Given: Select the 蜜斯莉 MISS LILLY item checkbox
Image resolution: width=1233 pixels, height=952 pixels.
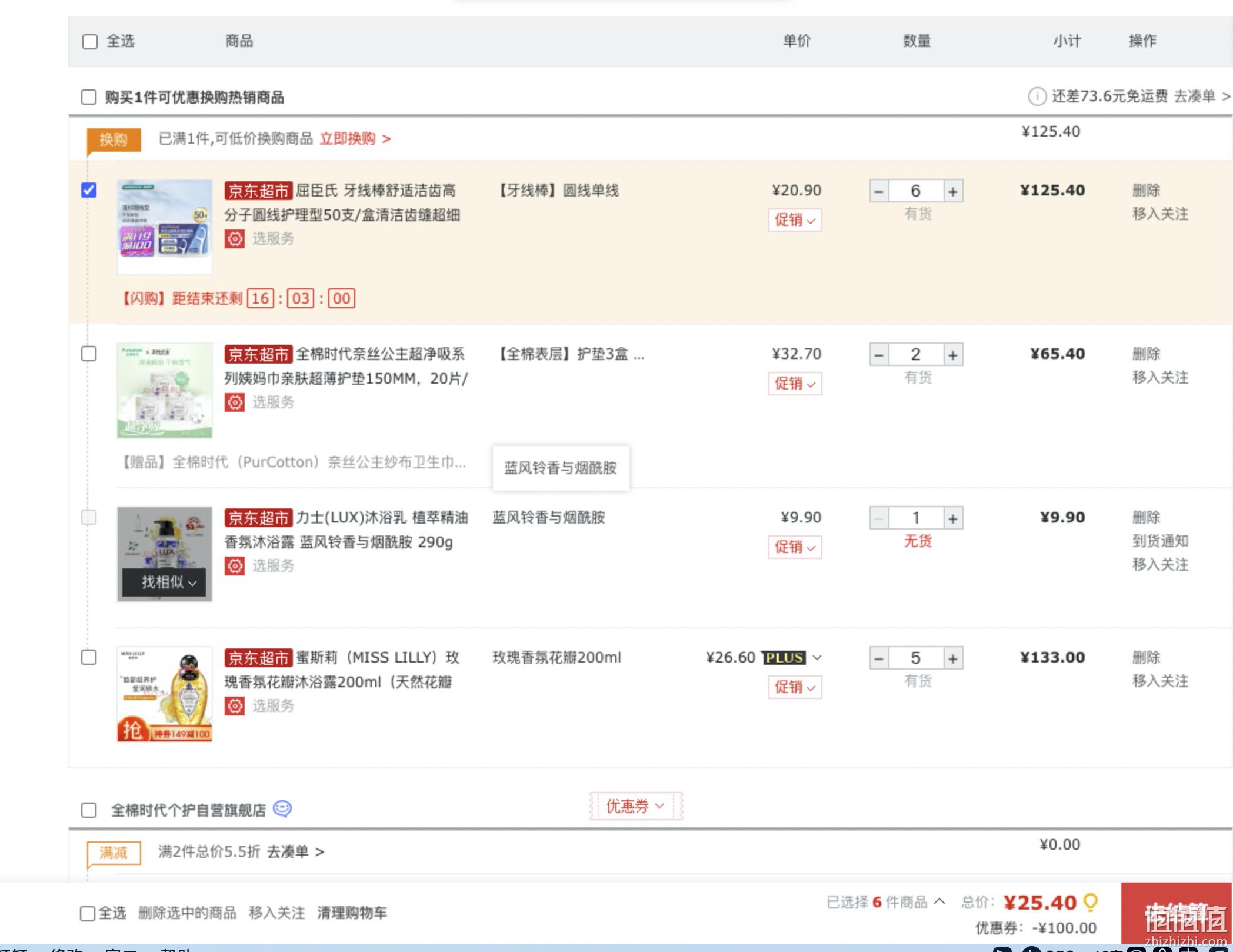Looking at the screenshot, I should (89, 657).
